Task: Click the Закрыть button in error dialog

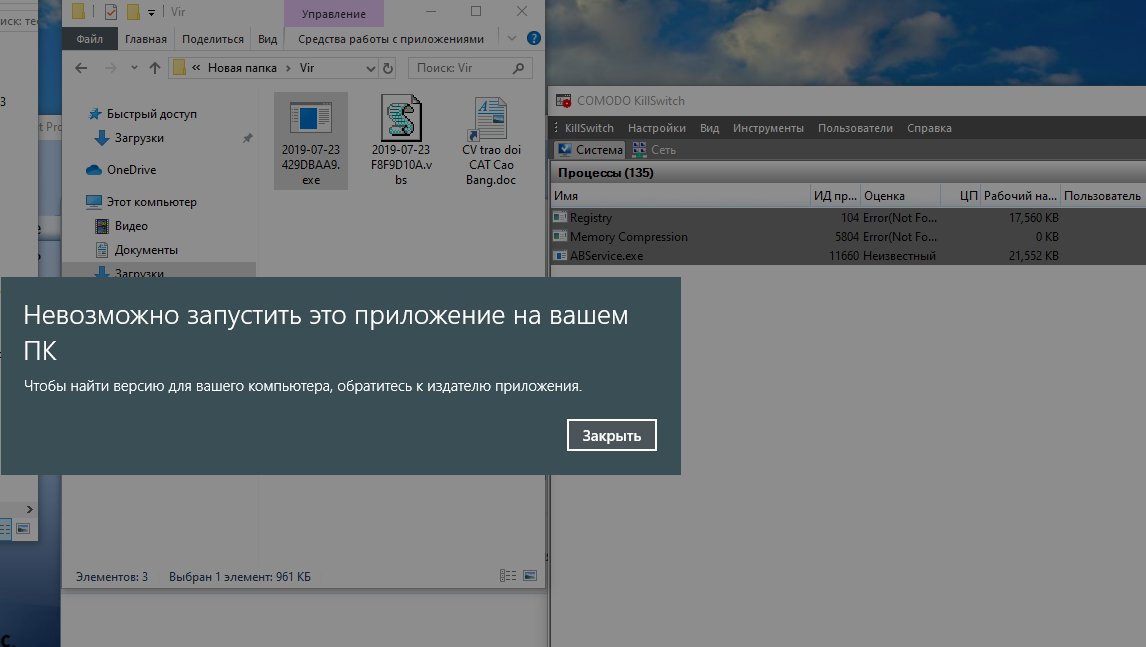Action: click(612, 435)
